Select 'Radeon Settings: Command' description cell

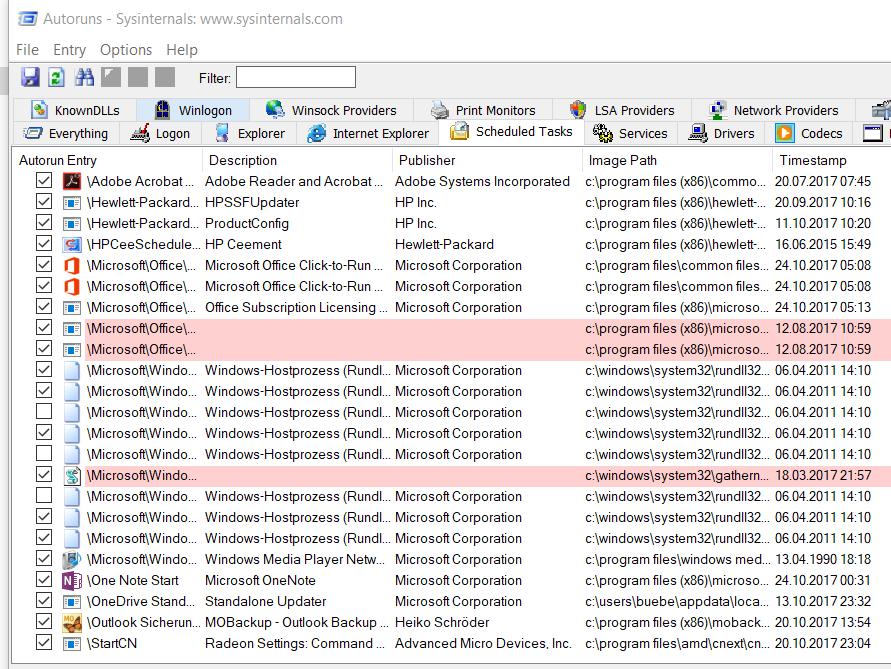point(294,643)
